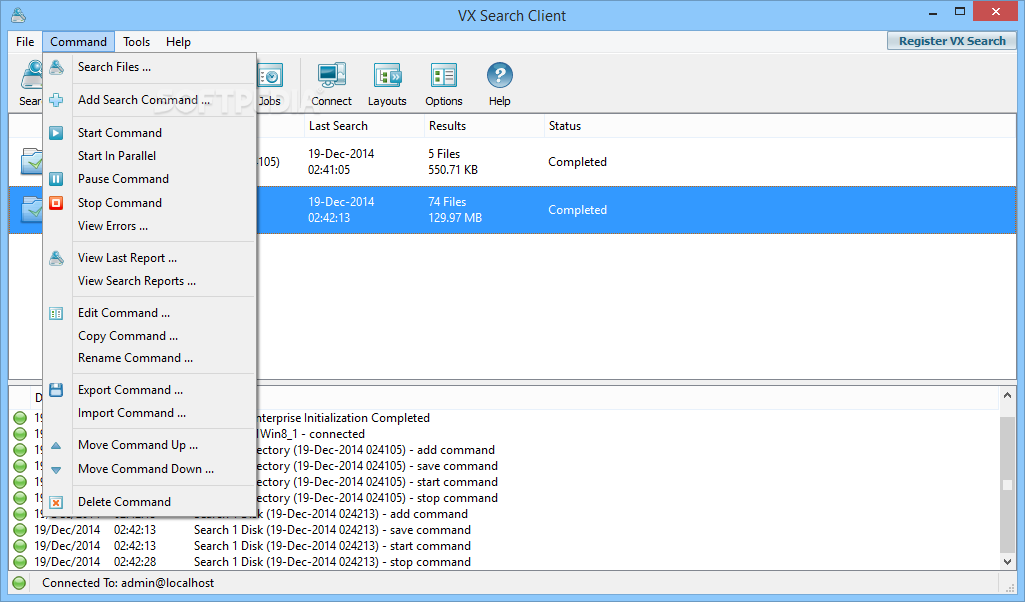1025x602 pixels.
Task: Click the play icon beside Start Command
Action: pyautogui.click(x=56, y=133)
